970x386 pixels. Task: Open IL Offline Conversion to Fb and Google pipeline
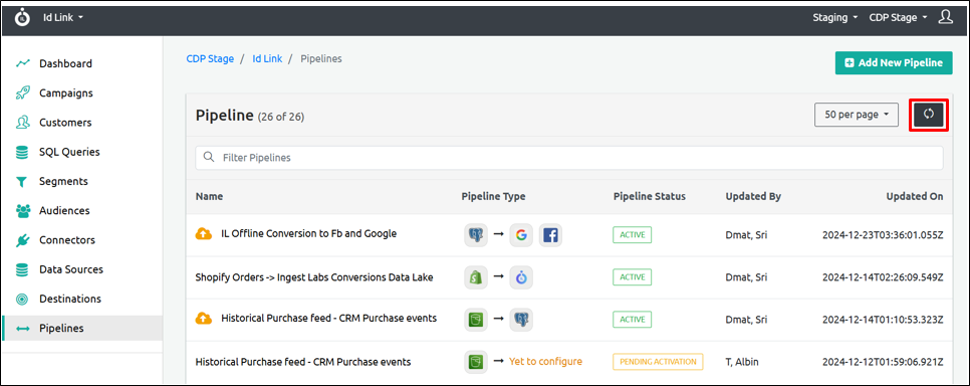[309, 234]
